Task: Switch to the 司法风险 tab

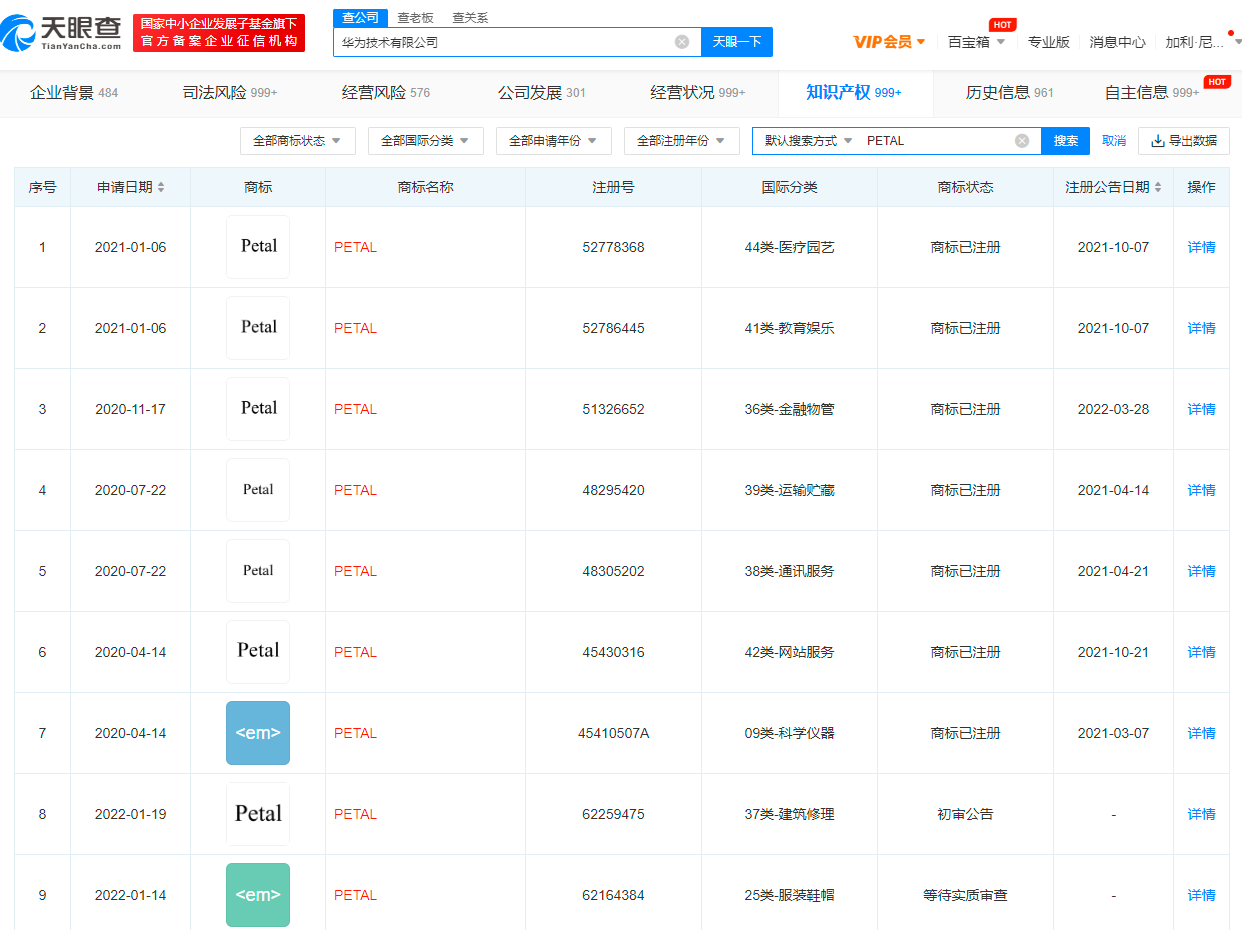Action: pos(229,93)
